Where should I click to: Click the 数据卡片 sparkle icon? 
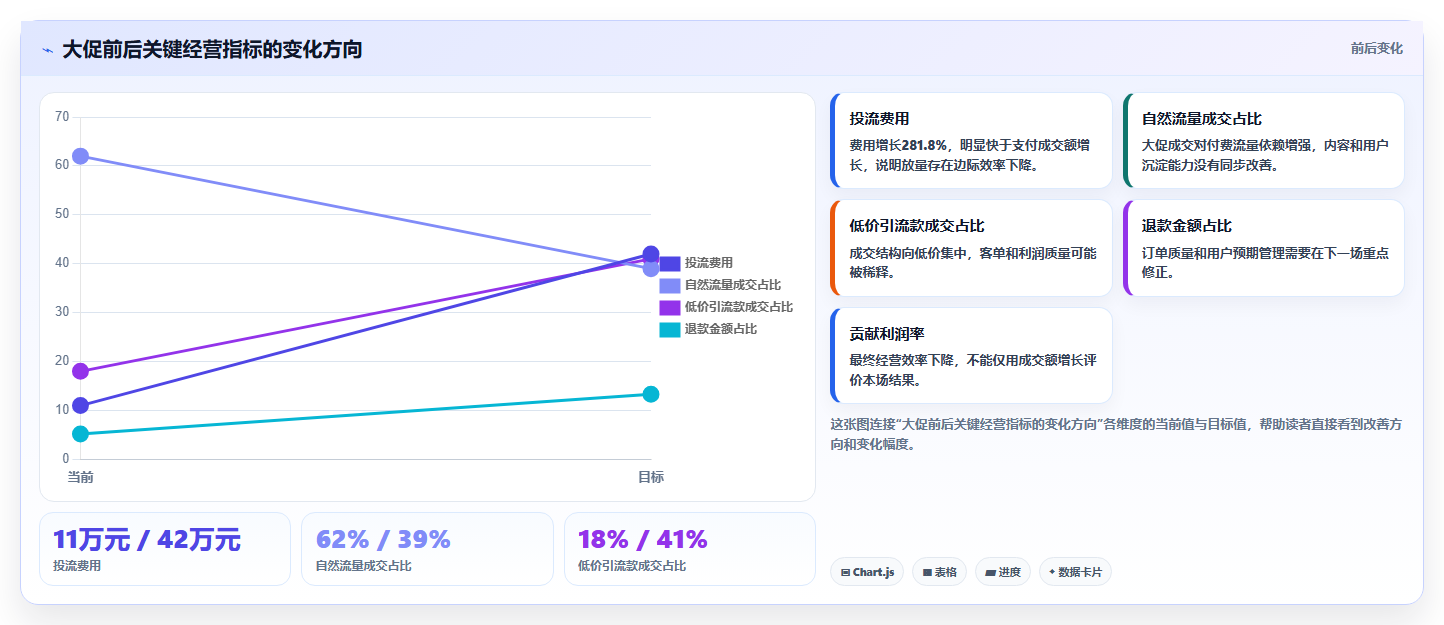(x=1052, y=573)
